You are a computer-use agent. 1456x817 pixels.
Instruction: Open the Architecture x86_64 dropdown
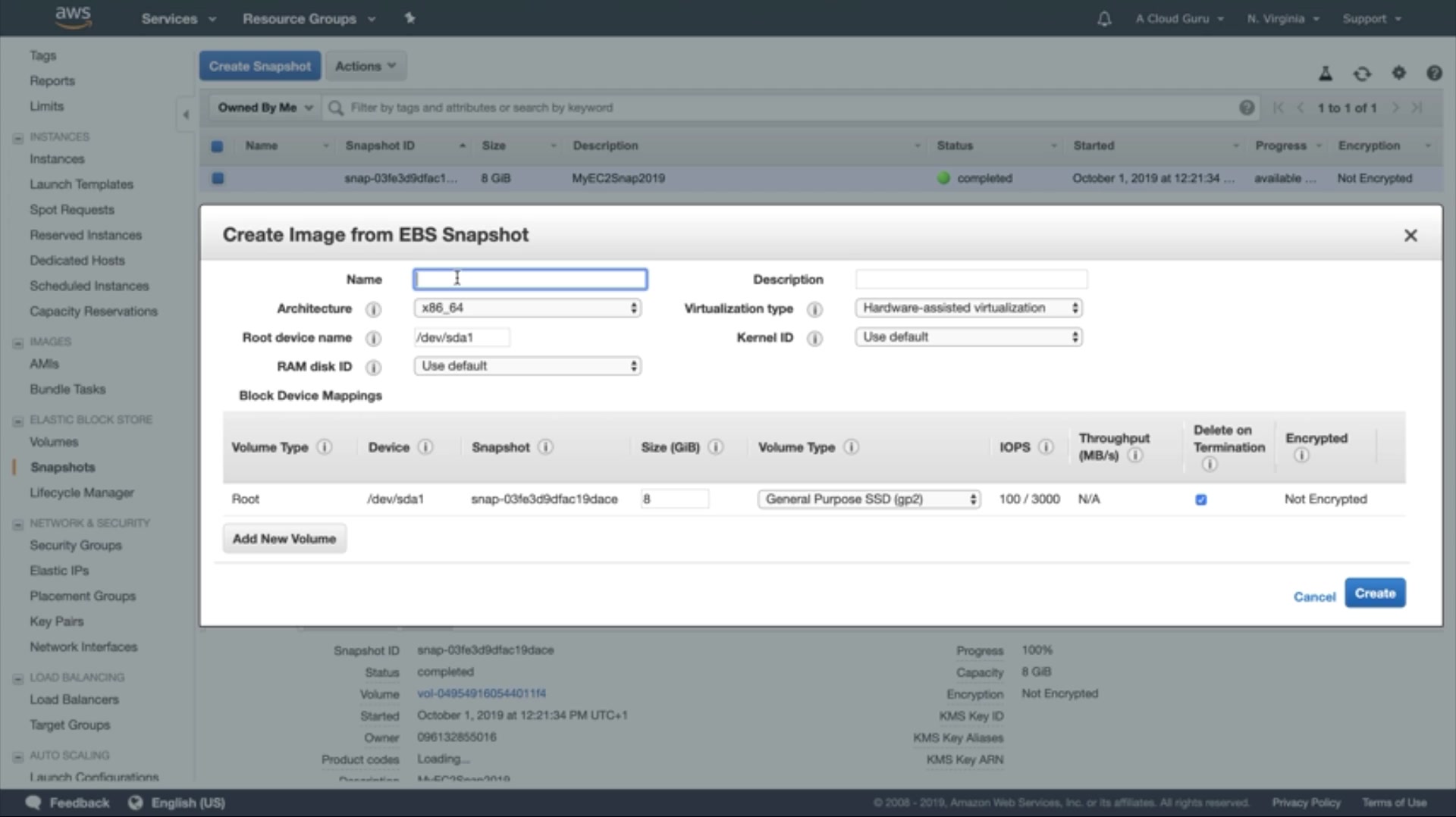(x=528, y=308)
